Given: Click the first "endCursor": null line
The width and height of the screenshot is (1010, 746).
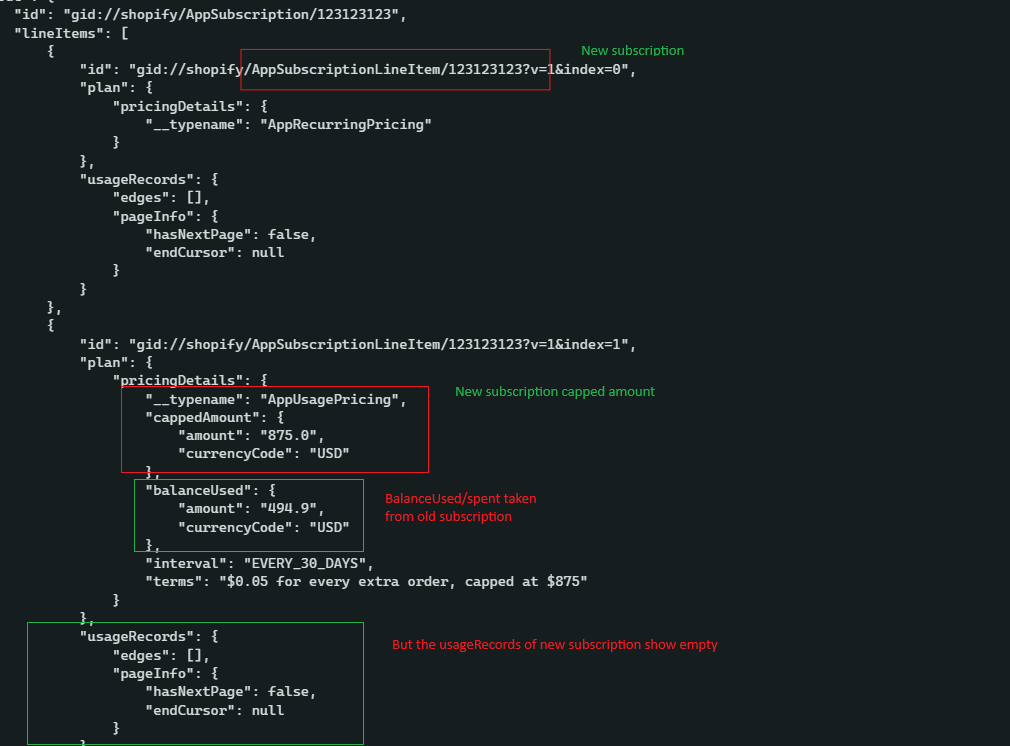Looking at the screenshot, I should click(214, 252).
